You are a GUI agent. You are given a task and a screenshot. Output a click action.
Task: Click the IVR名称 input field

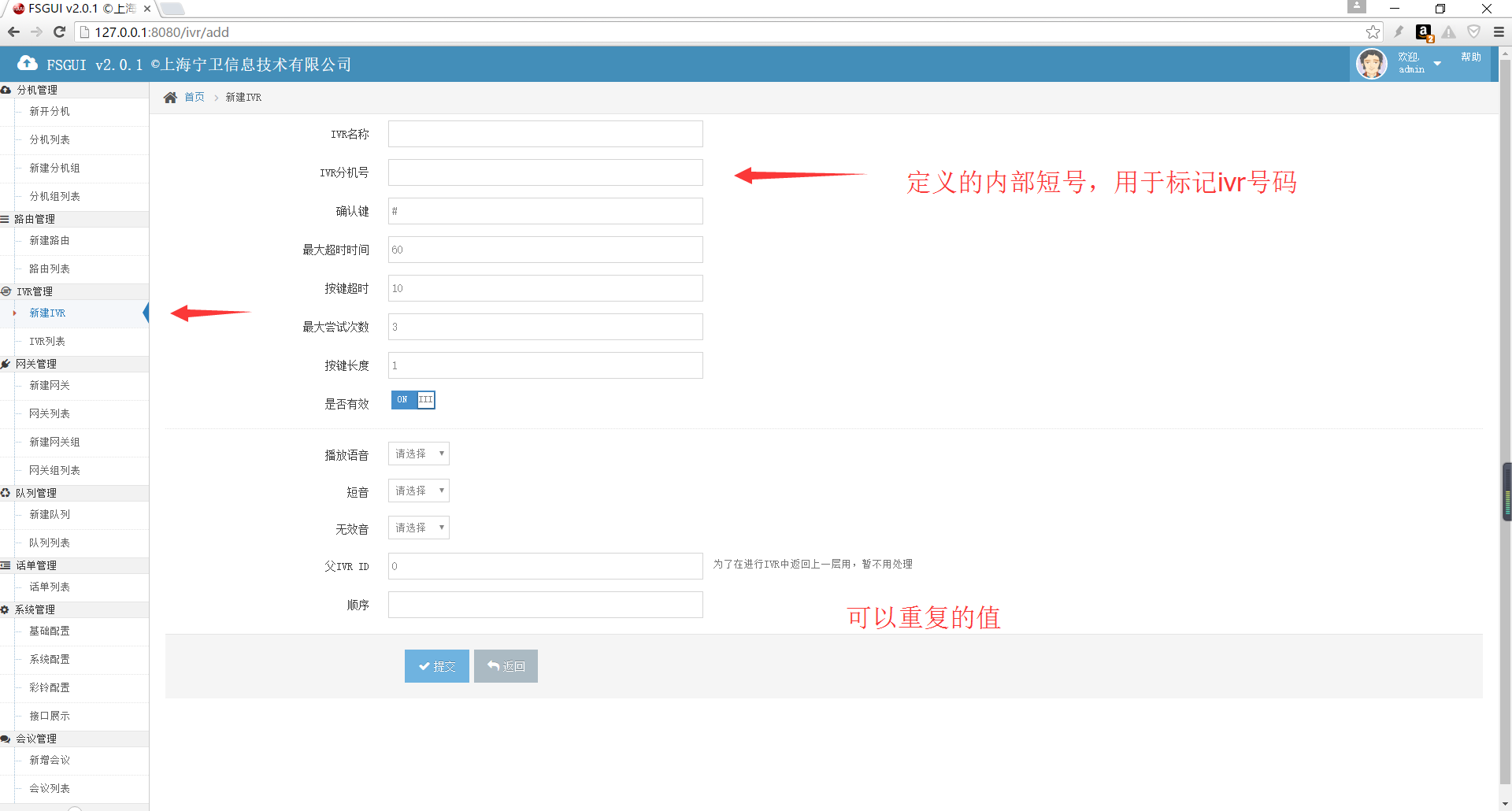pos(545,135)
